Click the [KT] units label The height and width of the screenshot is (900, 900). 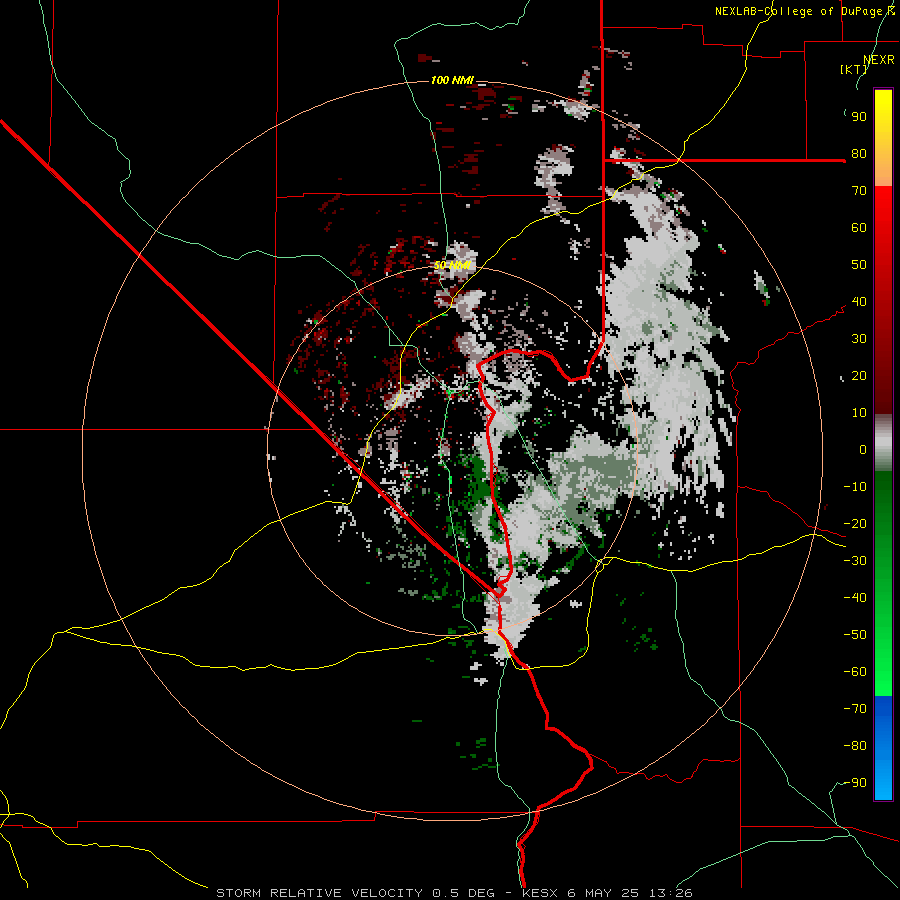[x=853, y=69]
